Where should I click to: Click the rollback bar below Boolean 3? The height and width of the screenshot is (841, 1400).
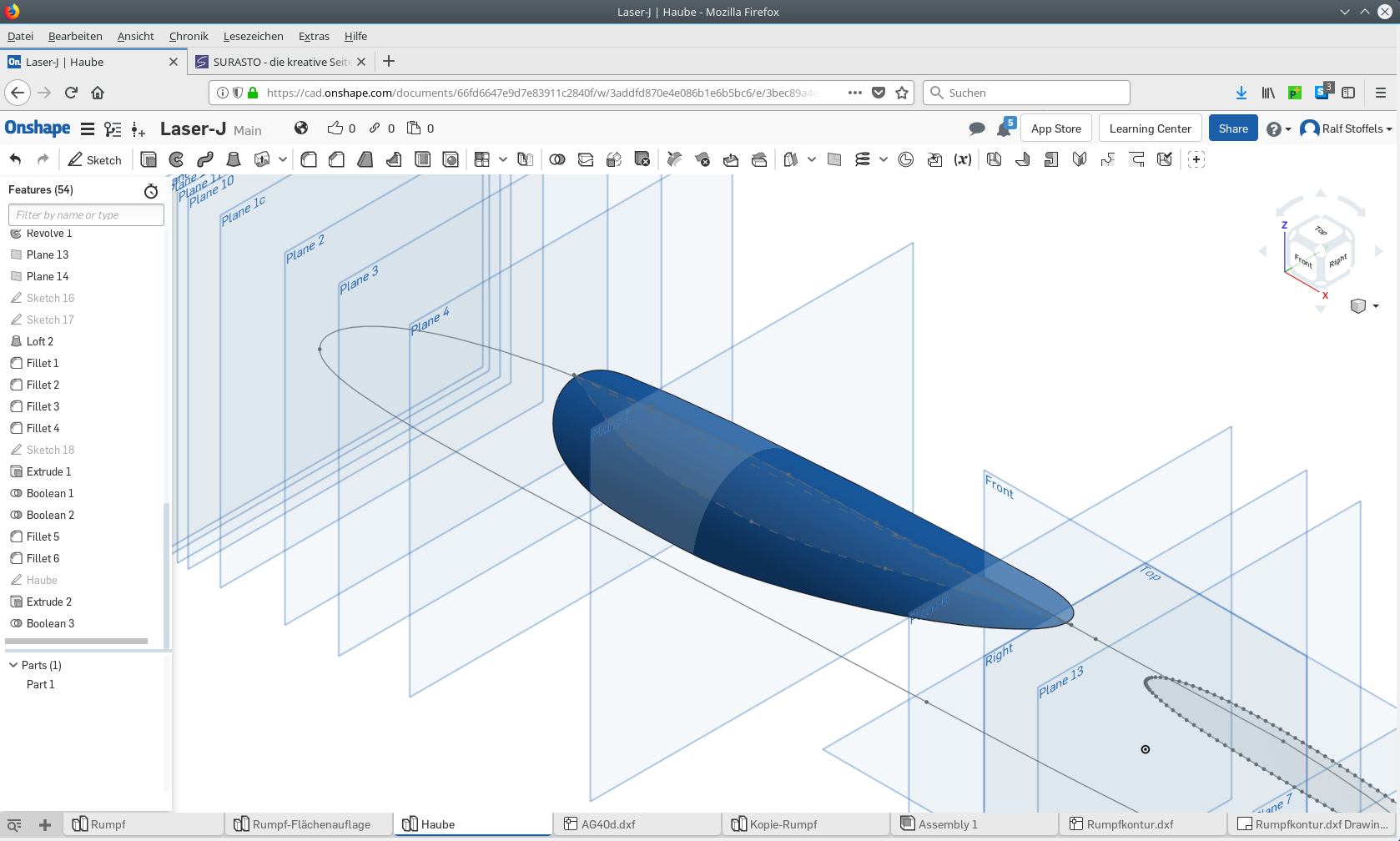coord(77,641)
